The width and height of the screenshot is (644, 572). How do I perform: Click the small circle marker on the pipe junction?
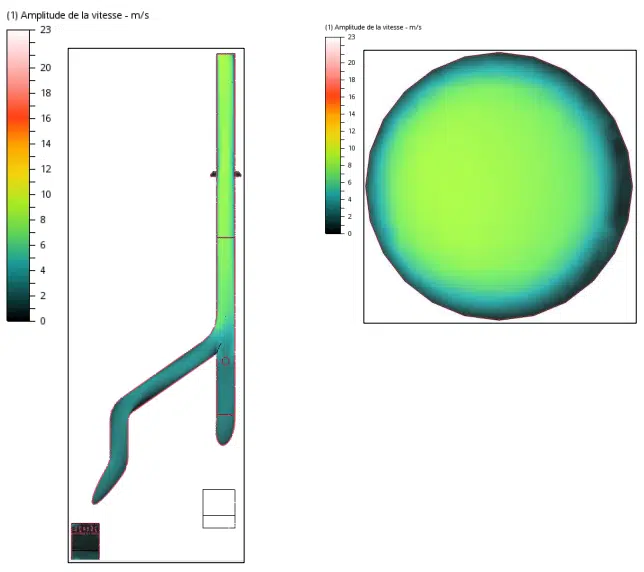pos(225,361)
